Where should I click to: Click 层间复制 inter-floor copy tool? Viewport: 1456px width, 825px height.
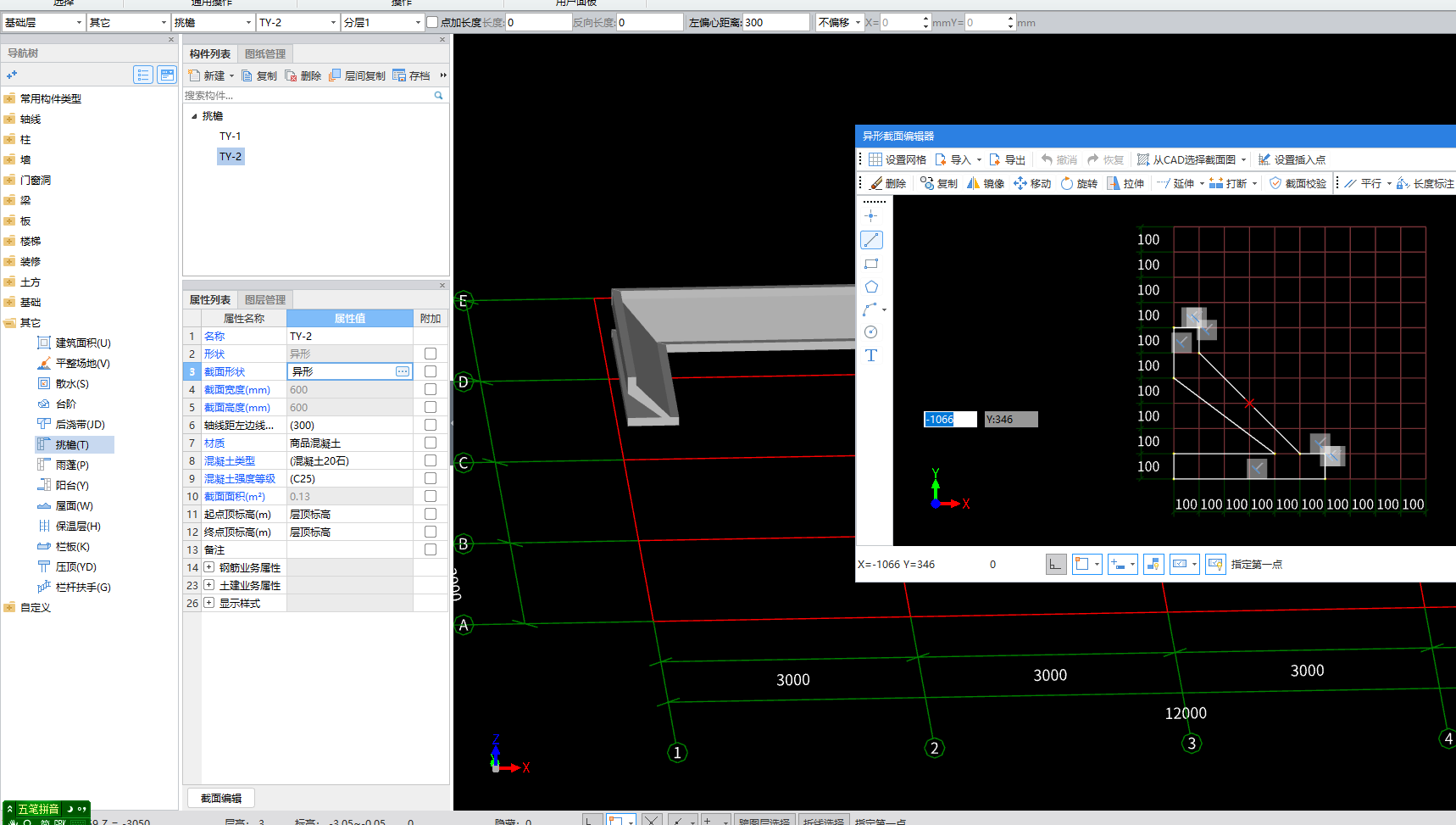357,75
